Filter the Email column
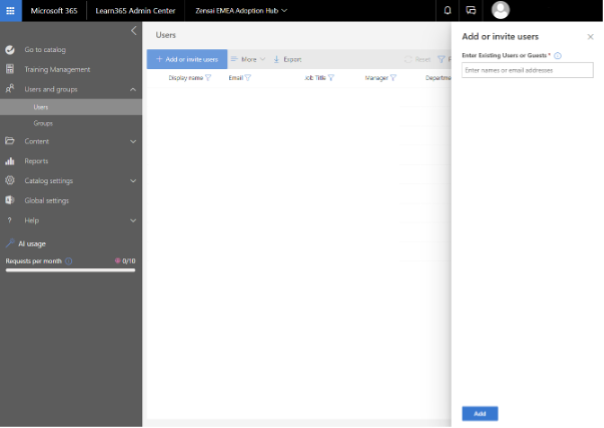The image size is (604, 428). [x=248, y=78]
